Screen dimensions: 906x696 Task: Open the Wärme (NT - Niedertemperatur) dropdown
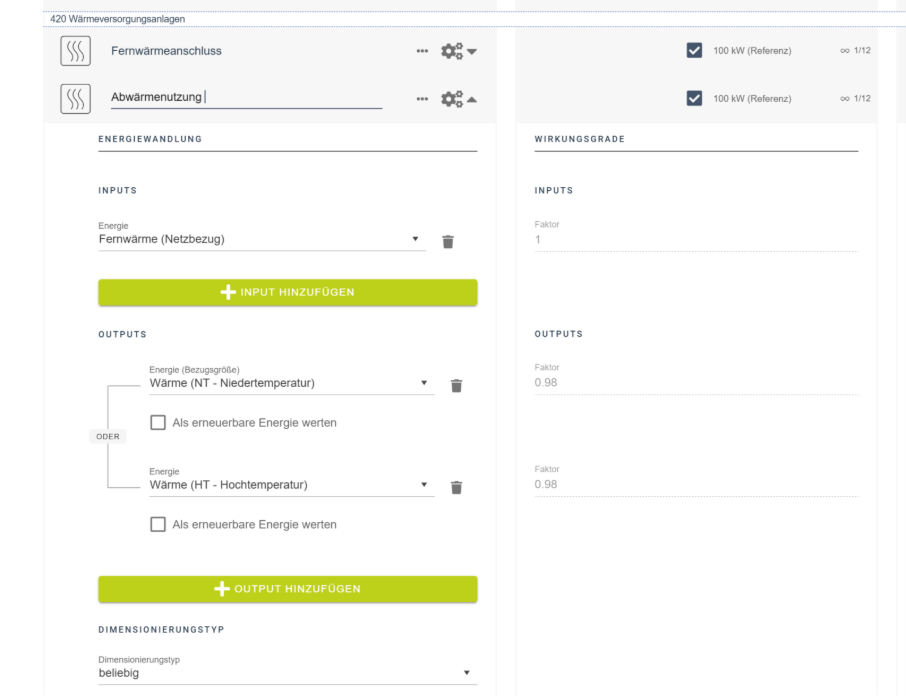coord(290,383)
